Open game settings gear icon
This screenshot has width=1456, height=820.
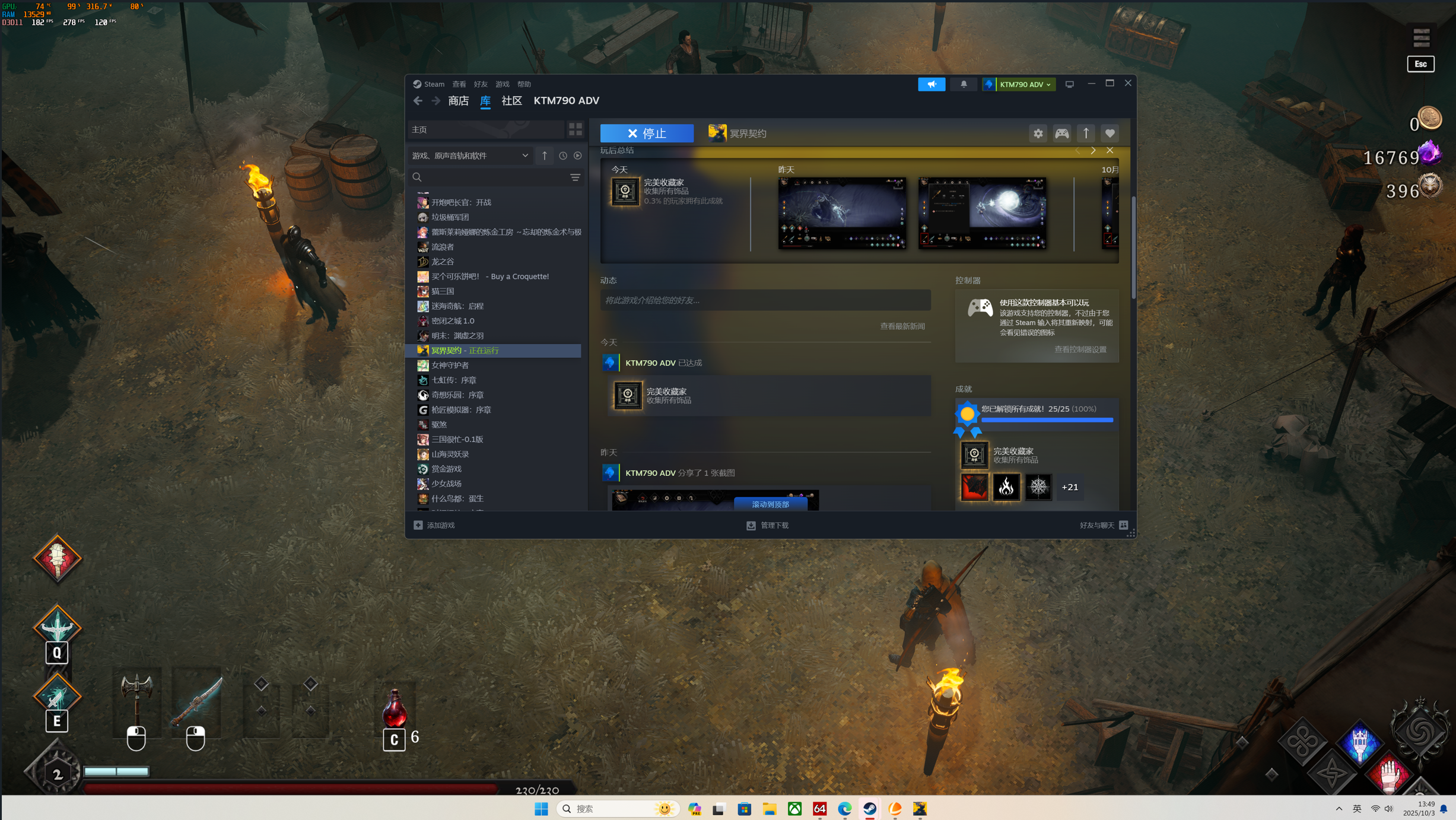1038,134
